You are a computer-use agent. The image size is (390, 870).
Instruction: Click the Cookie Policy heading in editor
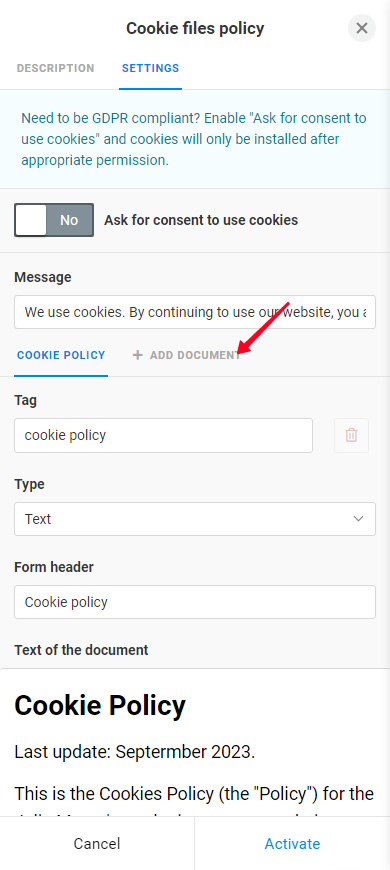(100, 706)
